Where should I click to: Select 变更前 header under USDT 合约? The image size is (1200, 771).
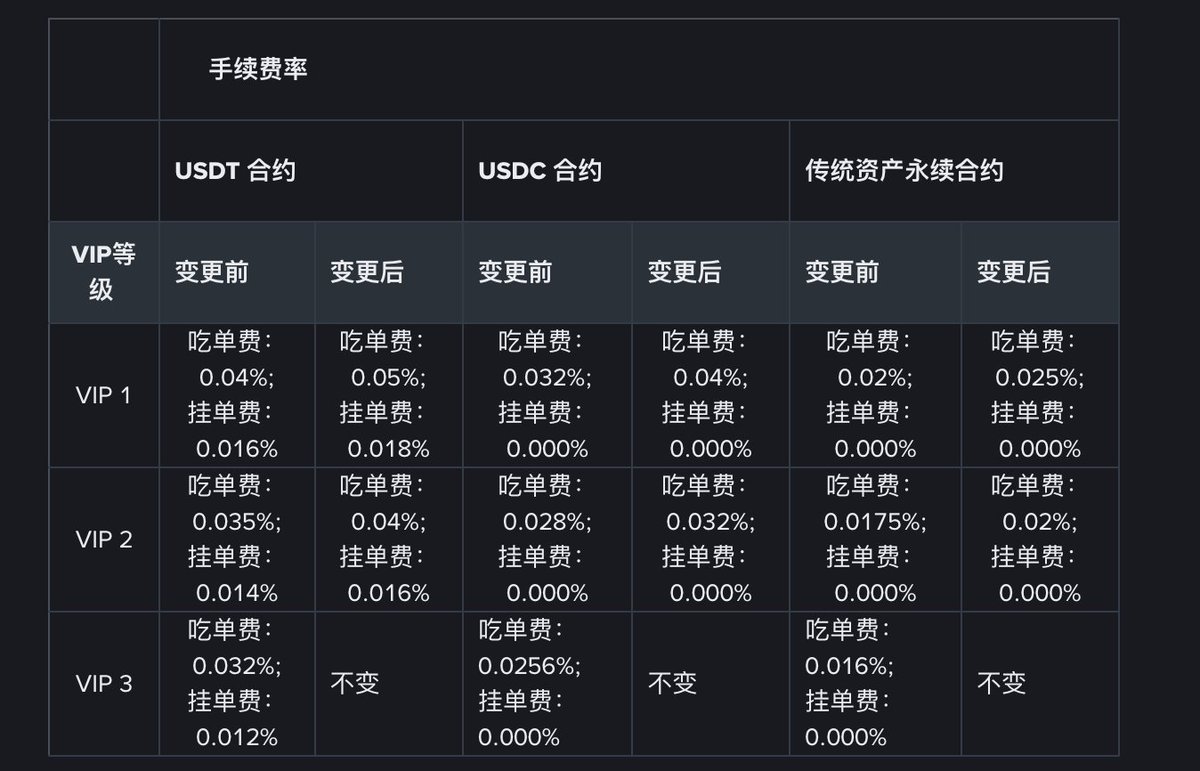coord(212,272)
